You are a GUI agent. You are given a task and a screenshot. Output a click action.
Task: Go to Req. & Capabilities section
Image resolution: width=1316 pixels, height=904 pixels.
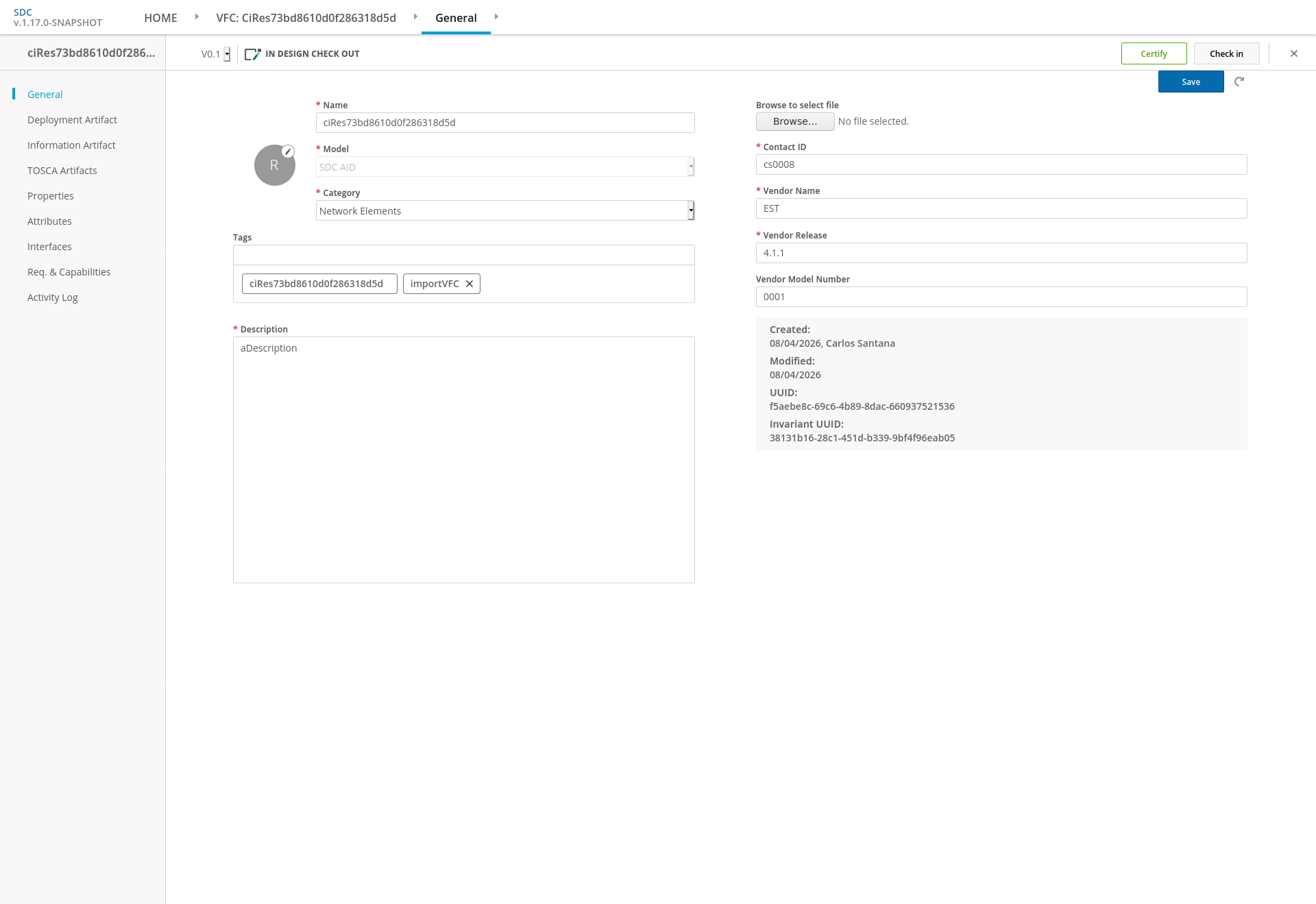click(69, 272)
